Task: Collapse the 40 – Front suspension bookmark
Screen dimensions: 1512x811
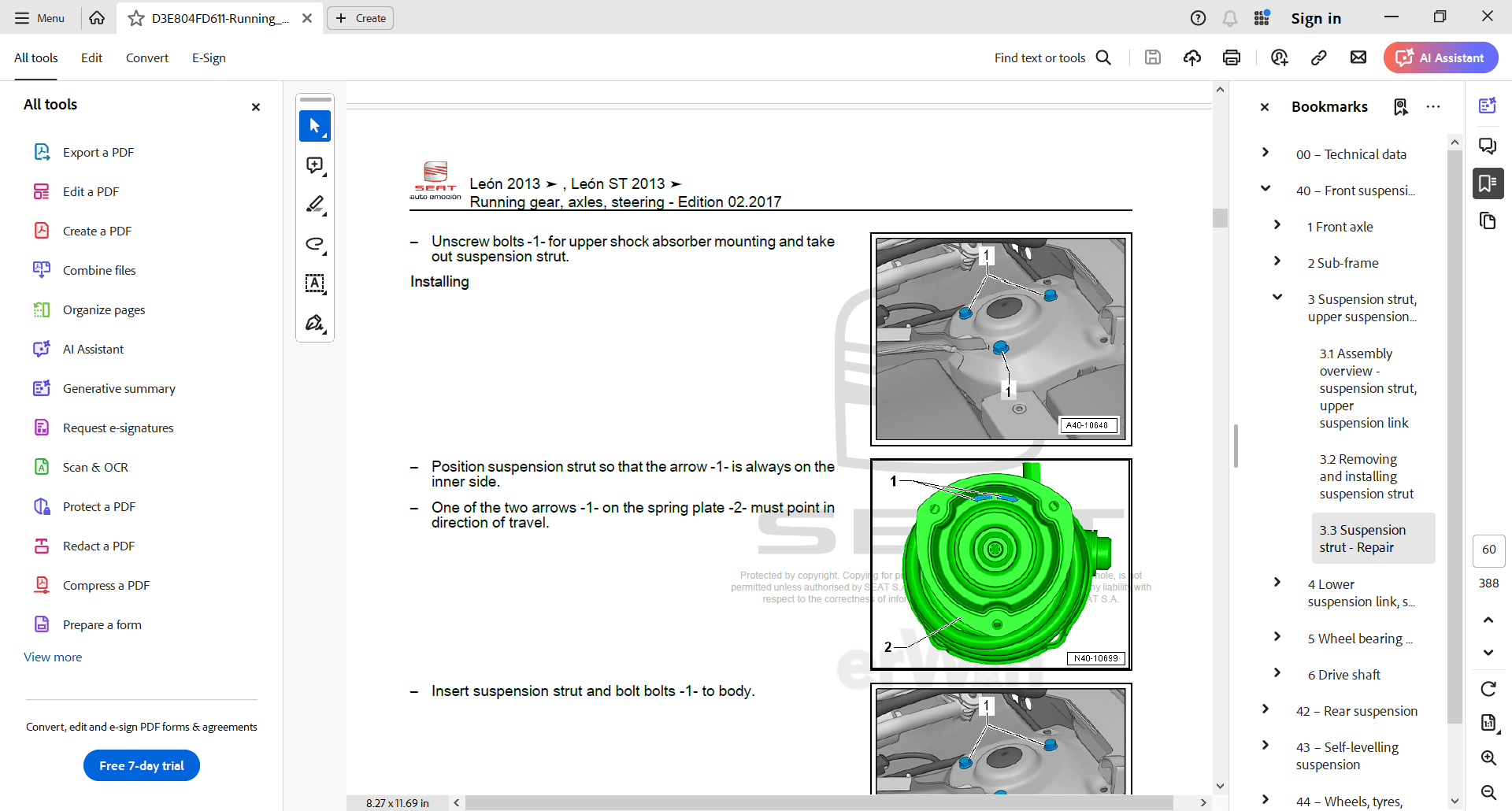Action: click(1266, 189)
